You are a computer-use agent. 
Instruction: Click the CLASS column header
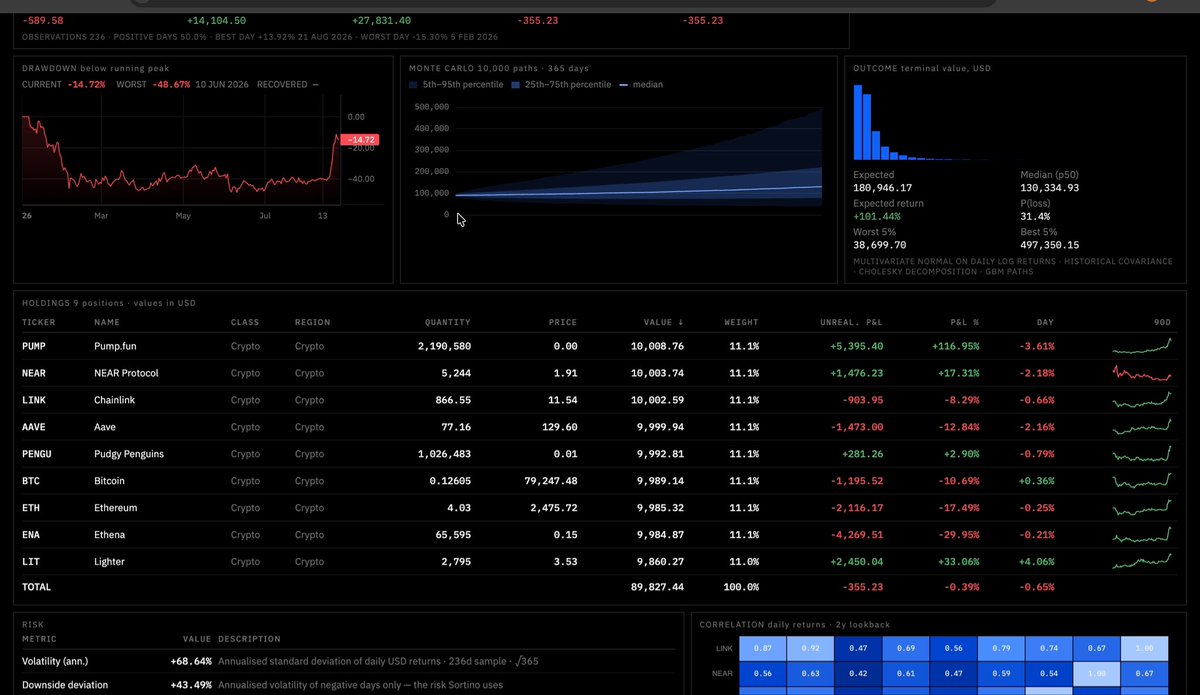pyautogui.click(x=245, y=322)
